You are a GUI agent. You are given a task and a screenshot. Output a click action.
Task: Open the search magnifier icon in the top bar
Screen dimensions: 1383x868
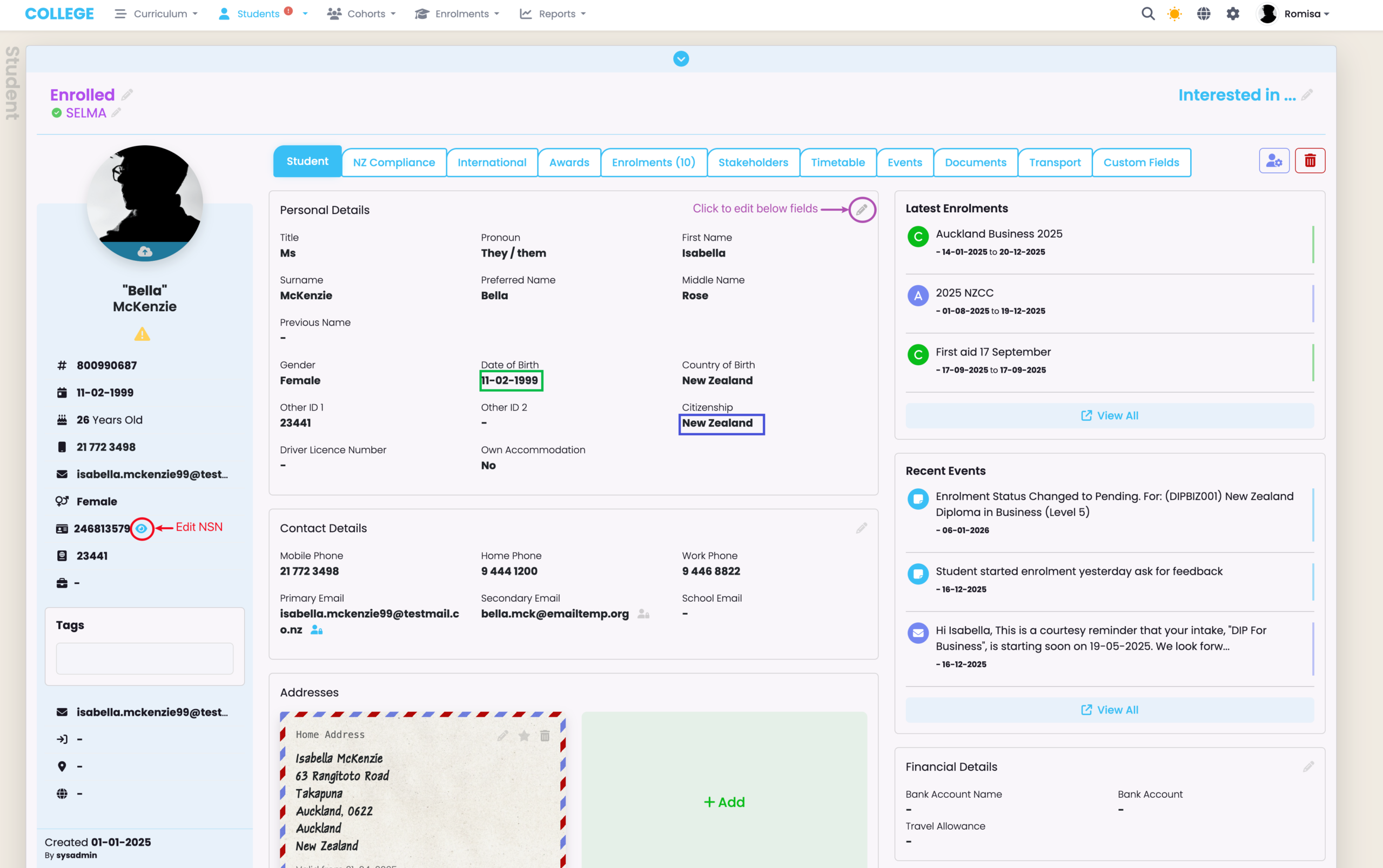(x=1147, y=14)
